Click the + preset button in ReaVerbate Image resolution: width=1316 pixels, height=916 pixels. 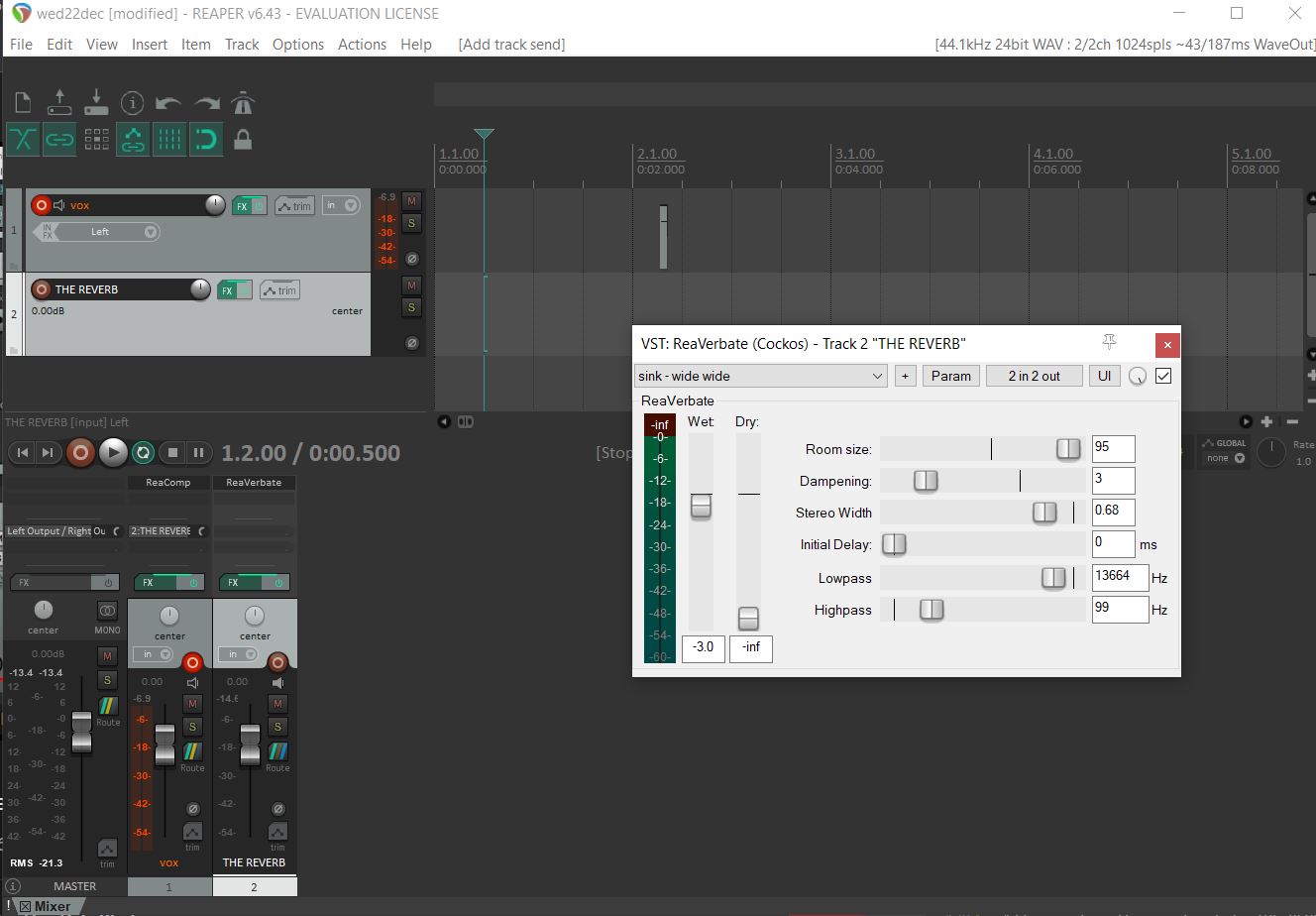point(905,376)
